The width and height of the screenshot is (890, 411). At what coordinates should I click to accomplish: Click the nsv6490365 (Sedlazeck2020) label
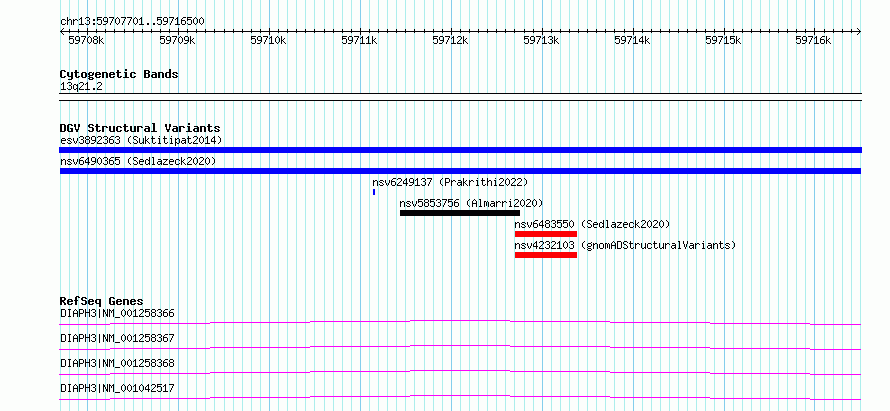[138, 161]
